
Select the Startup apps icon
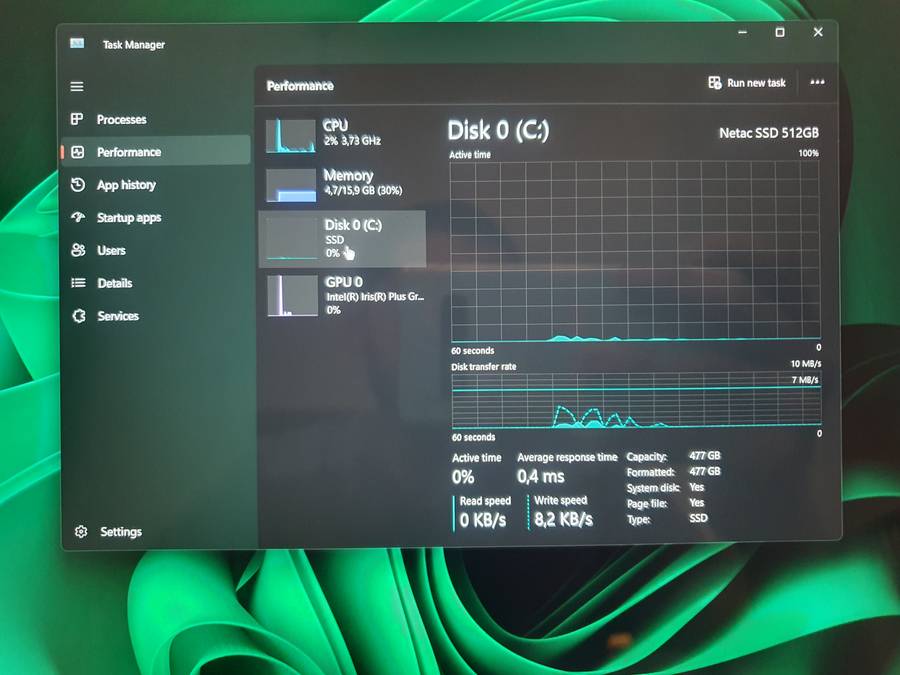pos(77,217)
